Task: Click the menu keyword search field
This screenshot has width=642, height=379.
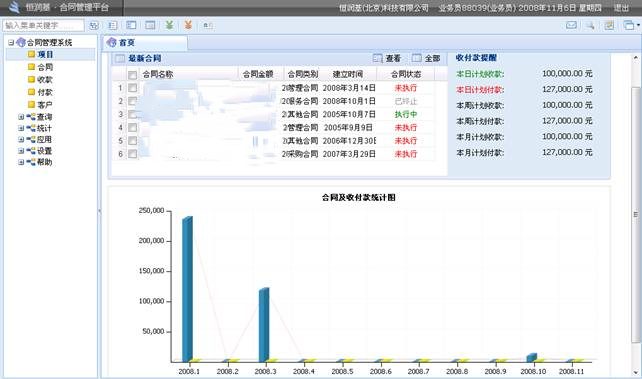Action: click(x=43, y=25)
